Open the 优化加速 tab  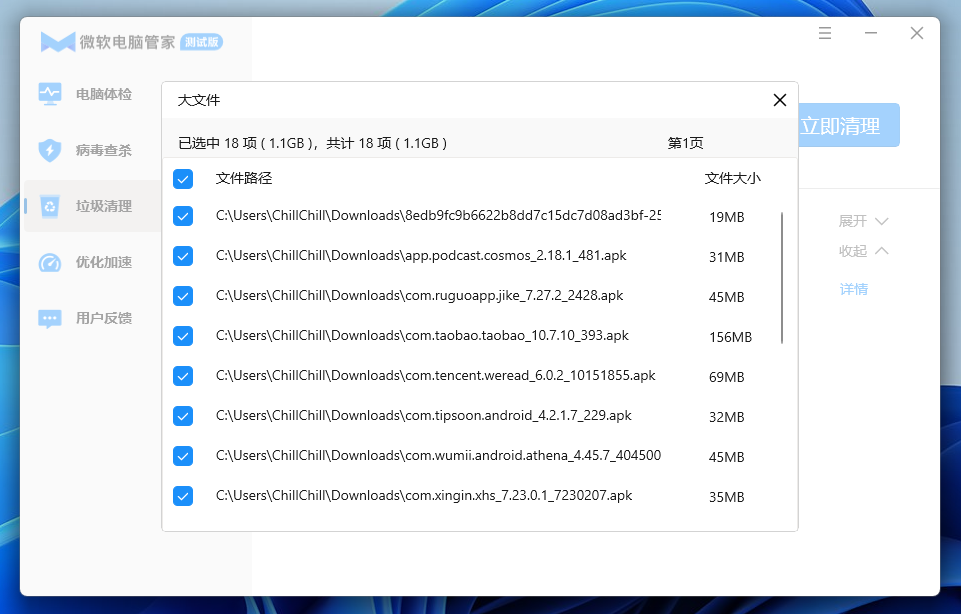point(93,262)
